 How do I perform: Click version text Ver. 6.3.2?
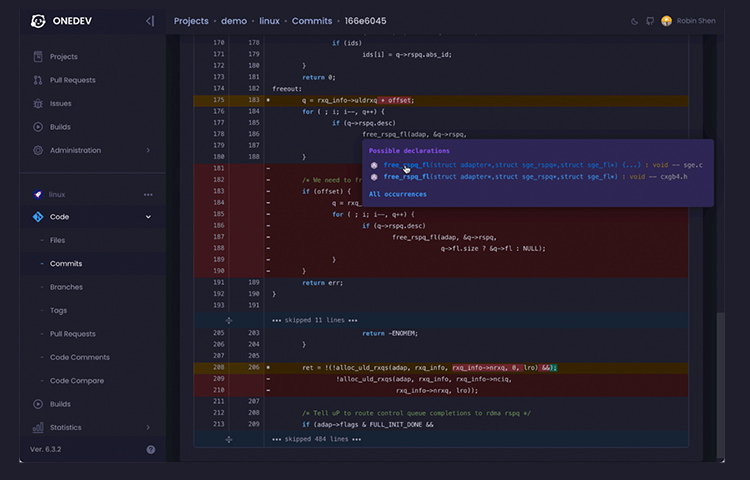[x=45, y=449]
